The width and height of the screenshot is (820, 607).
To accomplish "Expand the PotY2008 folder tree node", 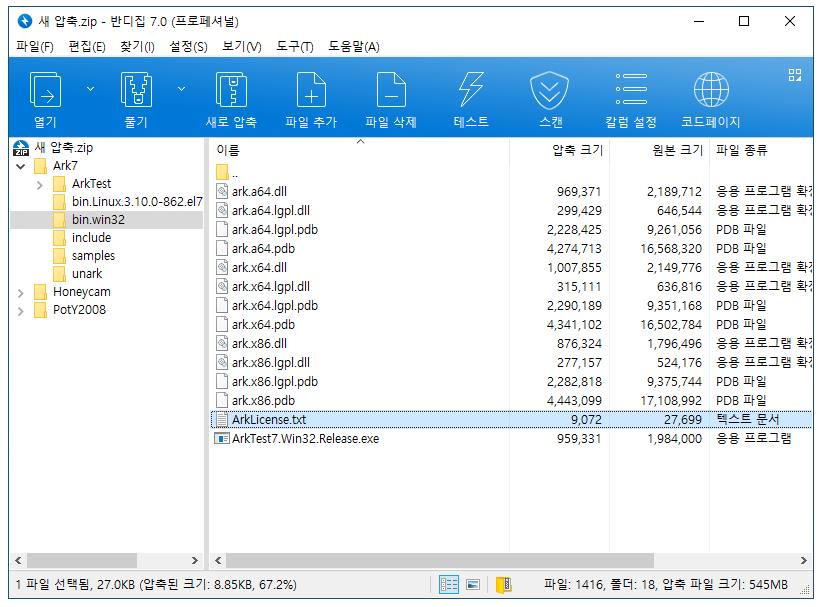I will [x=21, y=311].
